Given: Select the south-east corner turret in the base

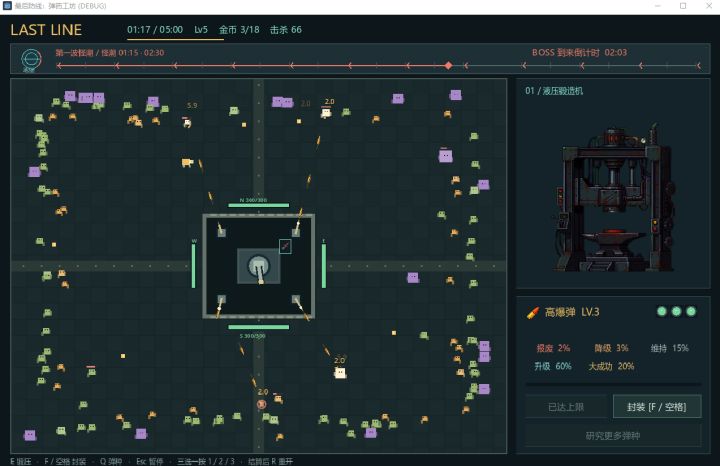Looking at the screenshot, I should pyautogui.click(x=296, y=299).
